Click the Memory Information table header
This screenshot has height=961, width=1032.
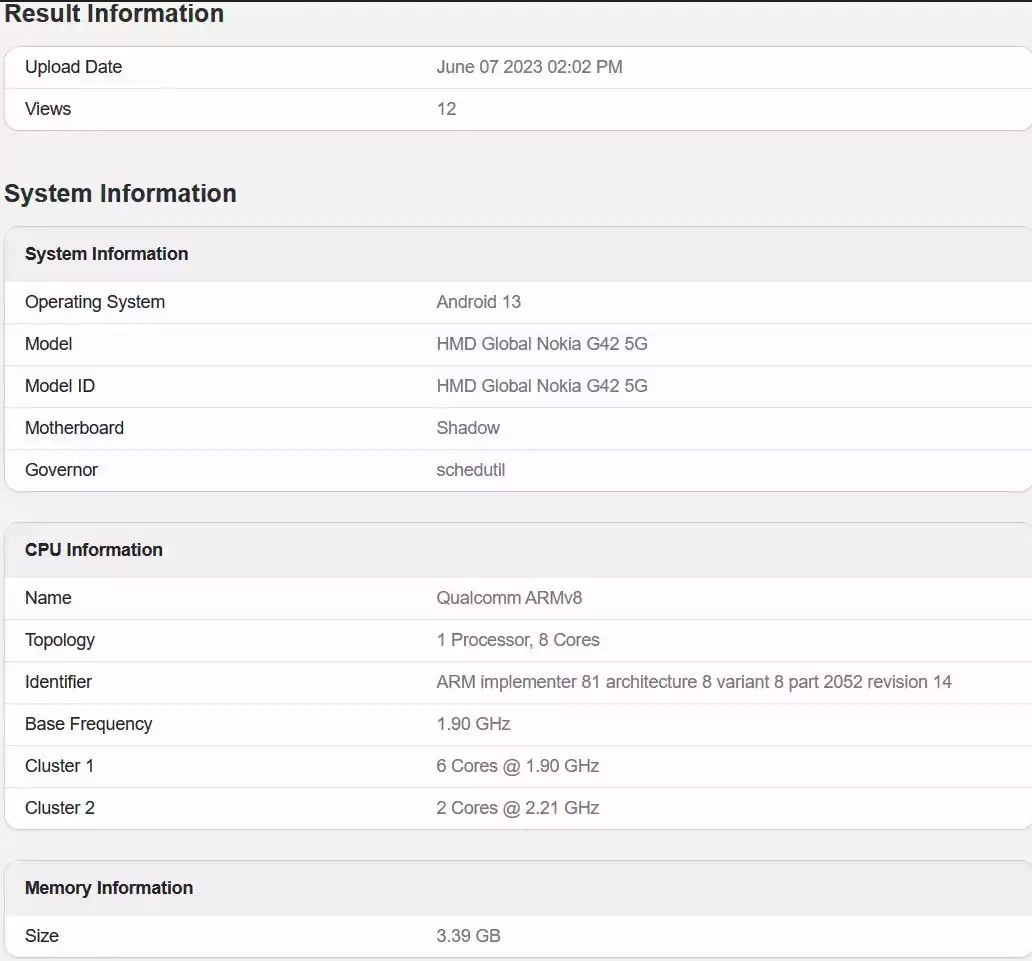pyautogui.click(x=109, y=889)
